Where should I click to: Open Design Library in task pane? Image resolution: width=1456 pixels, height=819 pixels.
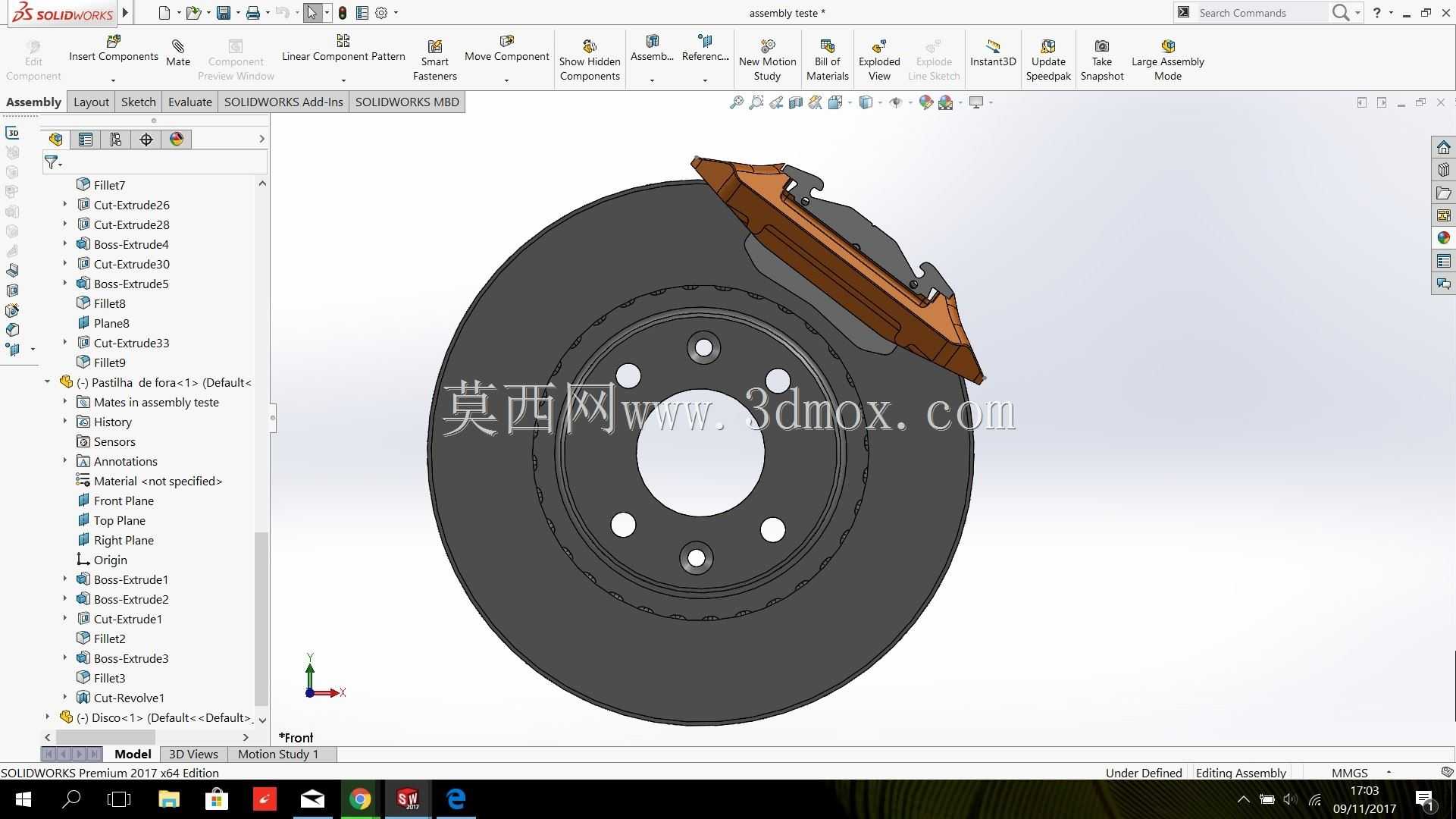tap(1443, 170)
